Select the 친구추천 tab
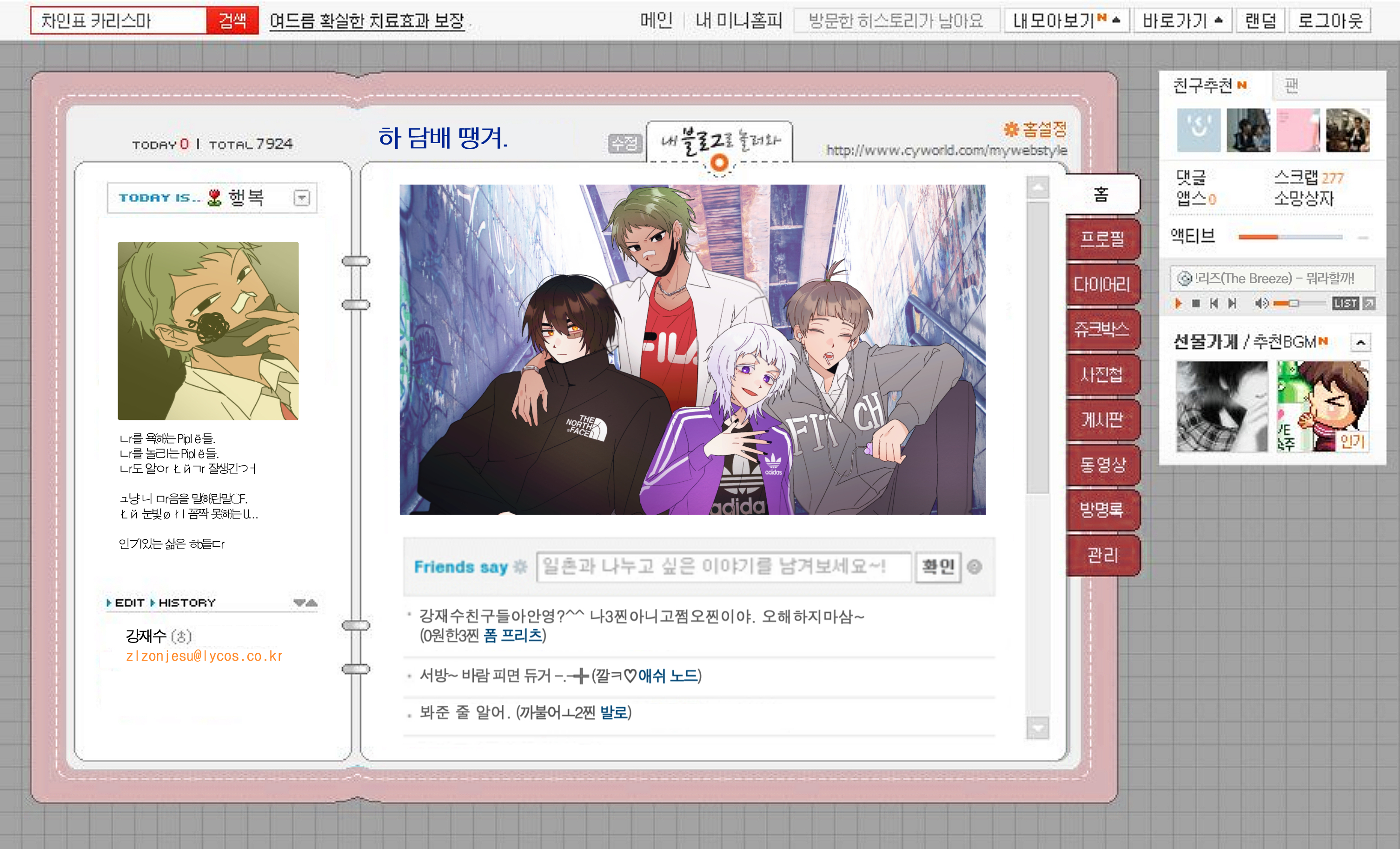1400x849 pixels. click(x=1210, y=85)
